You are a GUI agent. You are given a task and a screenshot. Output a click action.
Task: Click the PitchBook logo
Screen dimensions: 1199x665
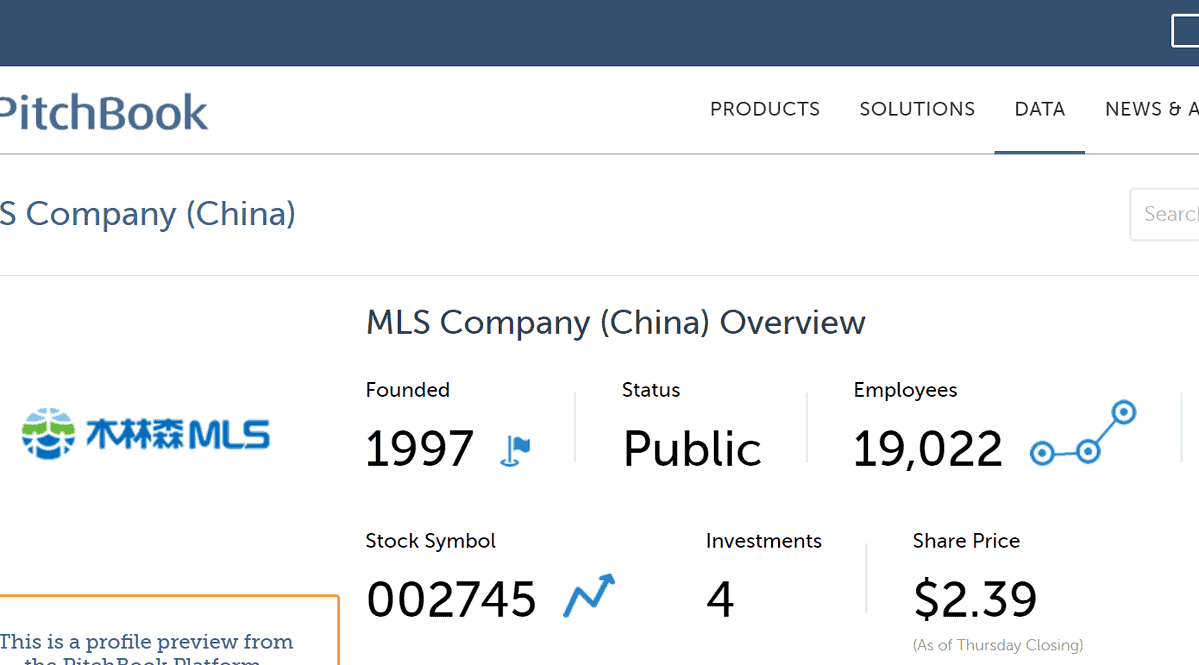point(104,112)
